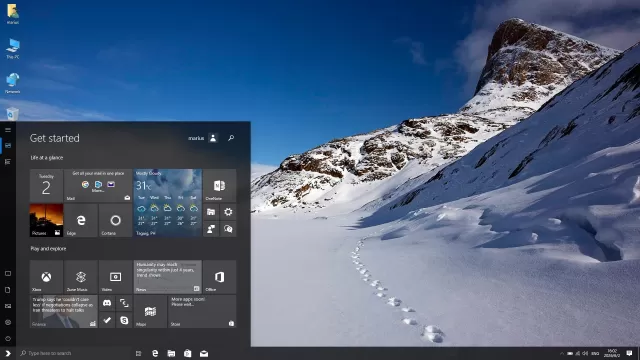Click the tablet-mode icon in Start sidebar

coord(8,273)
